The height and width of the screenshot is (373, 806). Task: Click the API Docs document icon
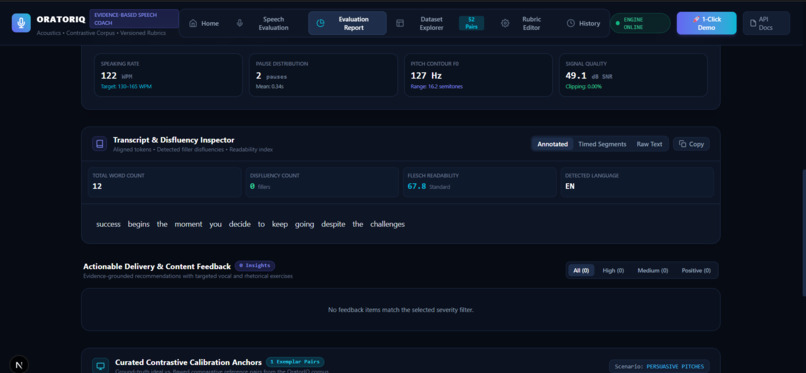click(x=753, y=23)
